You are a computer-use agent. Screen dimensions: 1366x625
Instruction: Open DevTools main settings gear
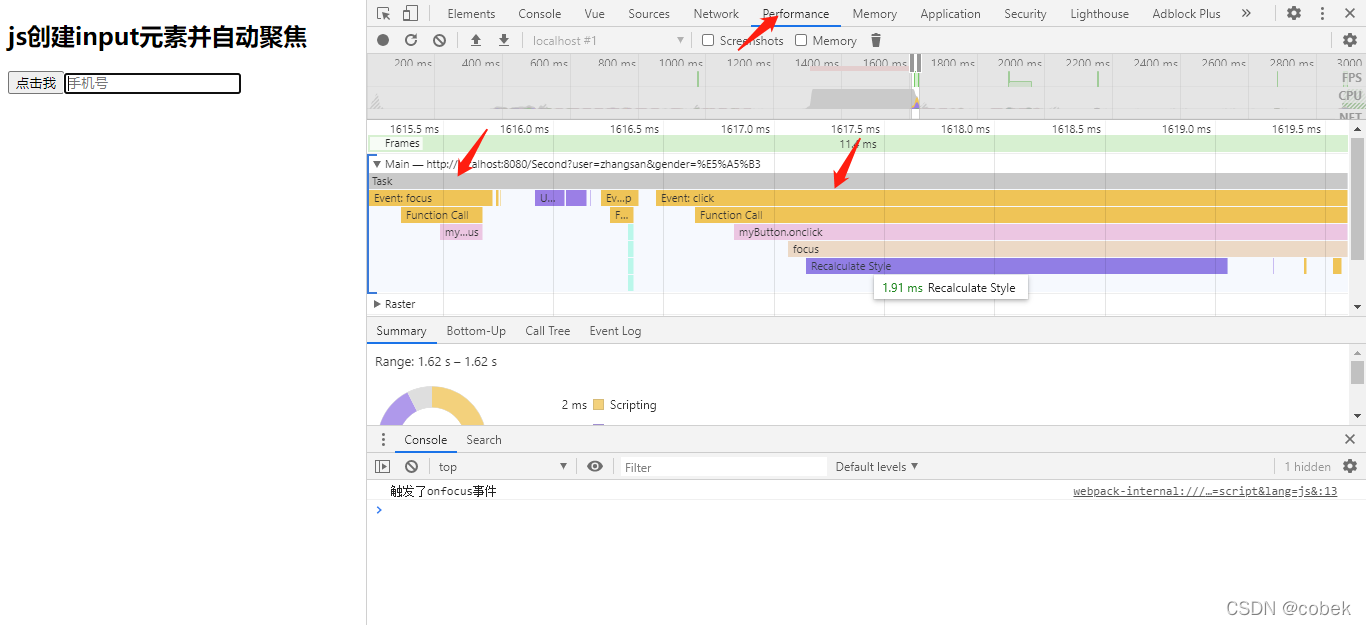[x=1294, y=14]
